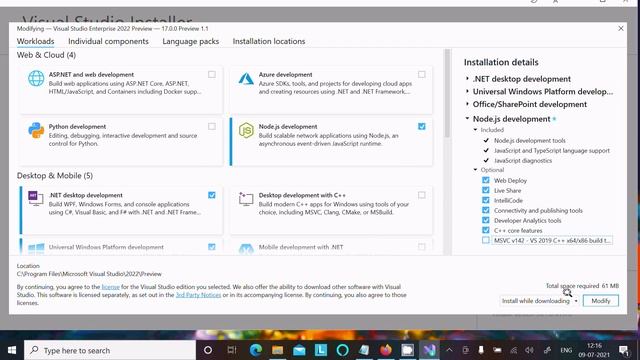The width and height of the screenshot is (640, 360).
Task: Click the Python development logo icon
Action: tap(36, 130)
